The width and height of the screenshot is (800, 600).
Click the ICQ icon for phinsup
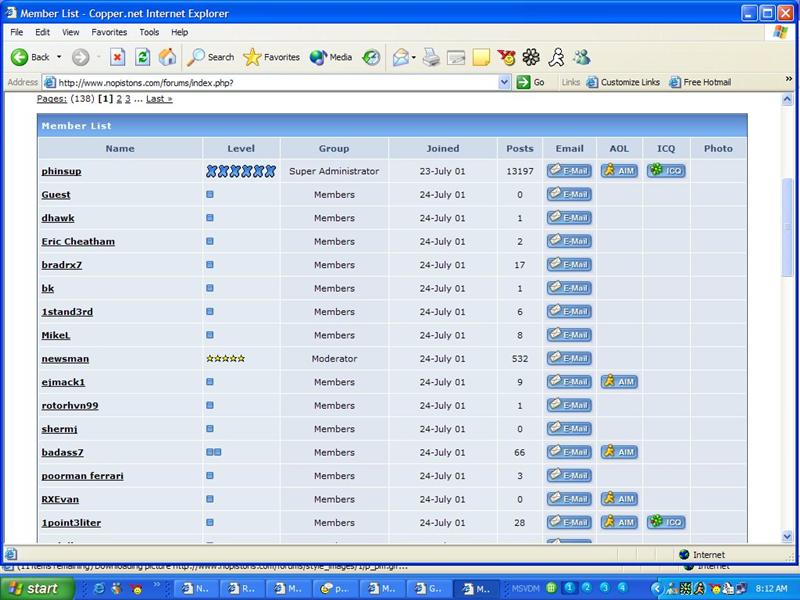coord(666,171)
